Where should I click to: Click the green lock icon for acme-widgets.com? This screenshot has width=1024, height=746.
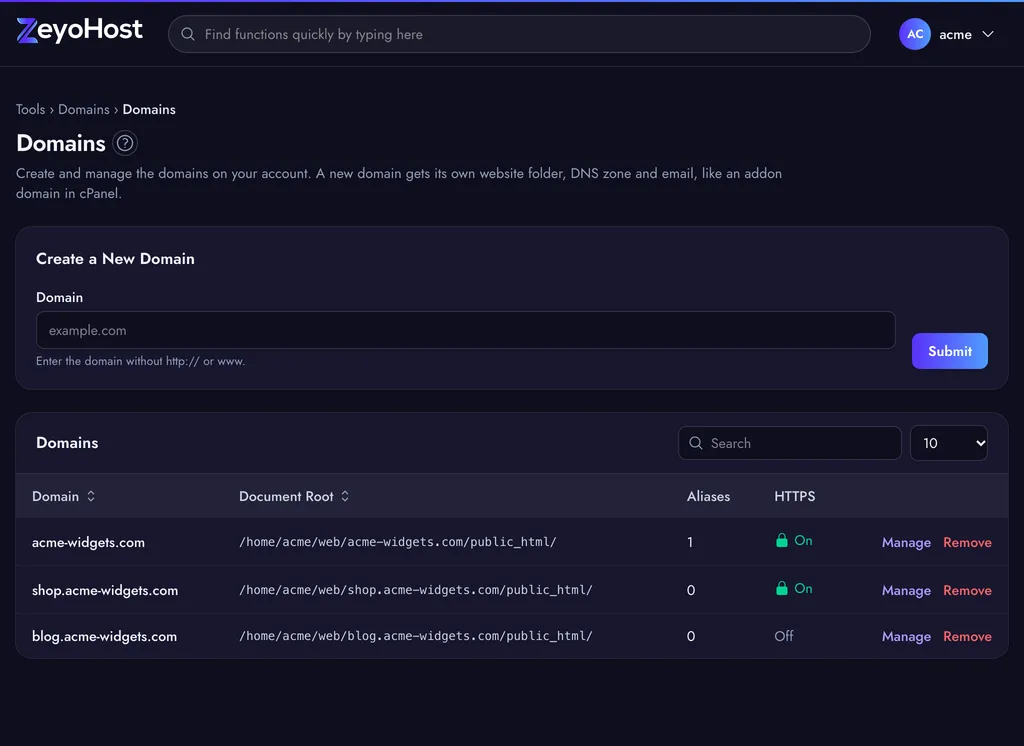(781, 540)
